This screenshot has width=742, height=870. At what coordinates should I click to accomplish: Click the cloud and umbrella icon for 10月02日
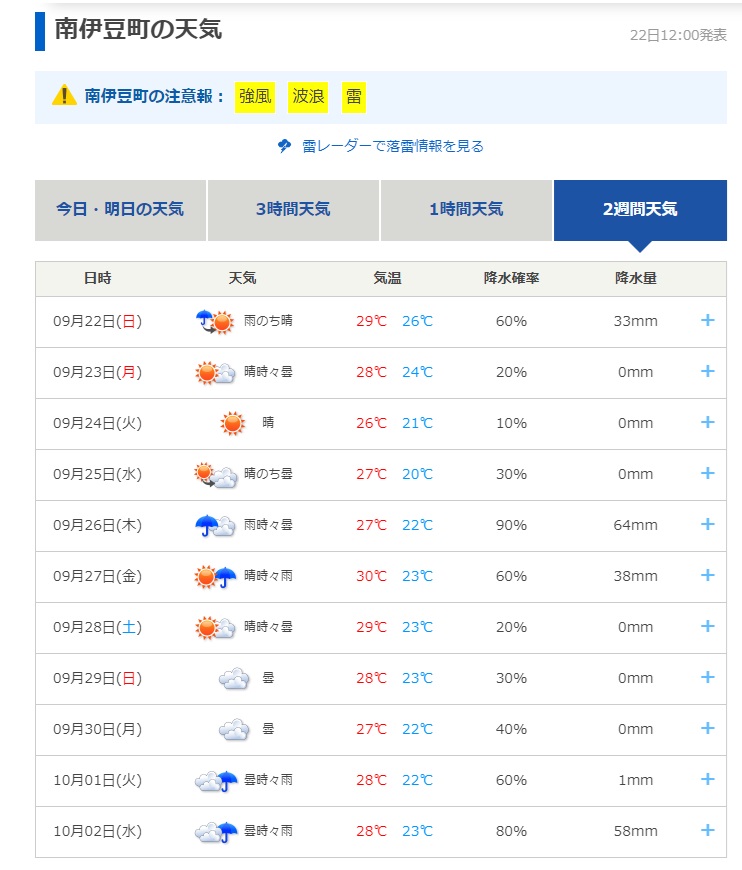coord(215,831)
